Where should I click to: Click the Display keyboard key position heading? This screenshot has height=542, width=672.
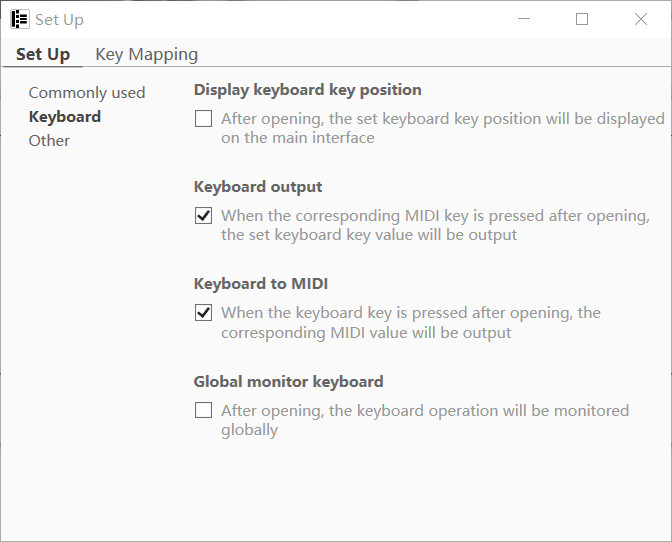point(307,90)
